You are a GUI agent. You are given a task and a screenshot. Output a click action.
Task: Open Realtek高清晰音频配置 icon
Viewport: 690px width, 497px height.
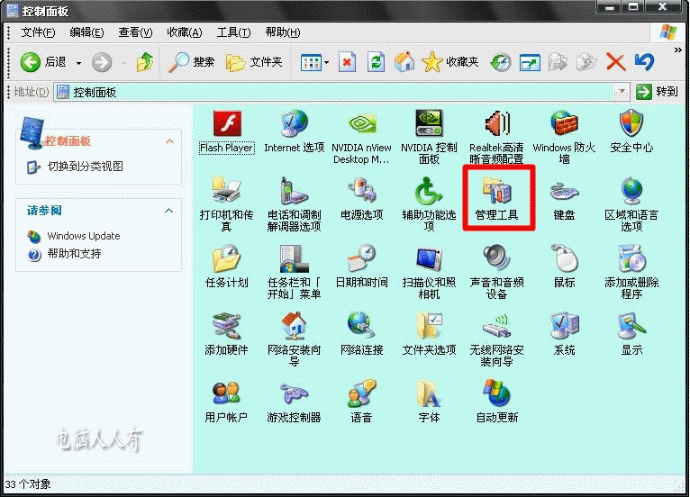point(496,136)
